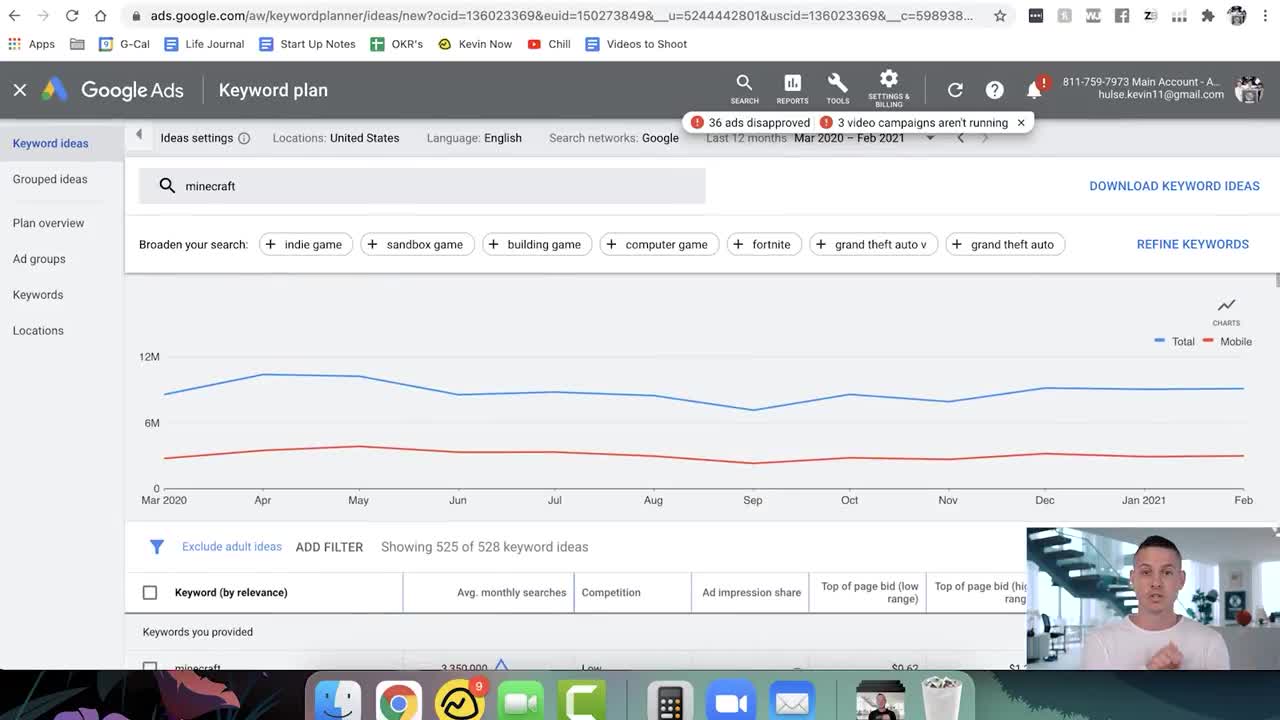Sort by Avg. monthly searches column
The image size is (1280, 720).
click(511, 593)
